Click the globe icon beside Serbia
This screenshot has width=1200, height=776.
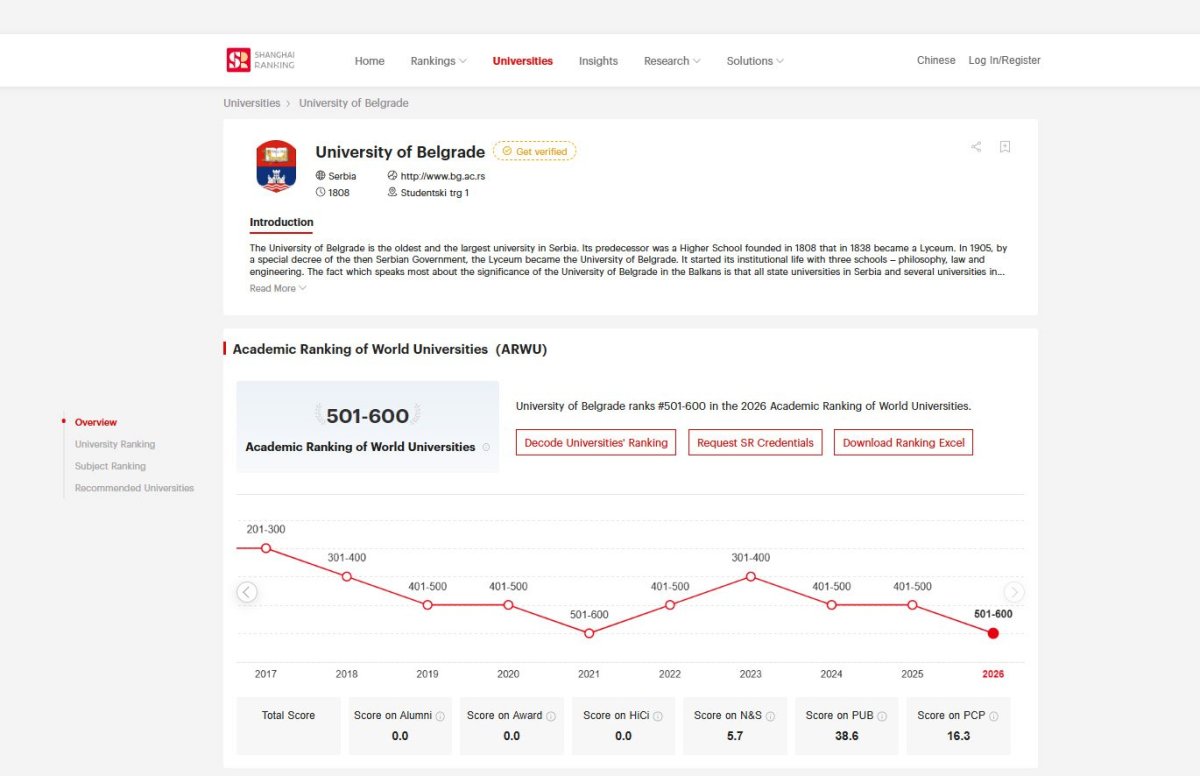click(x=321, y=176)
